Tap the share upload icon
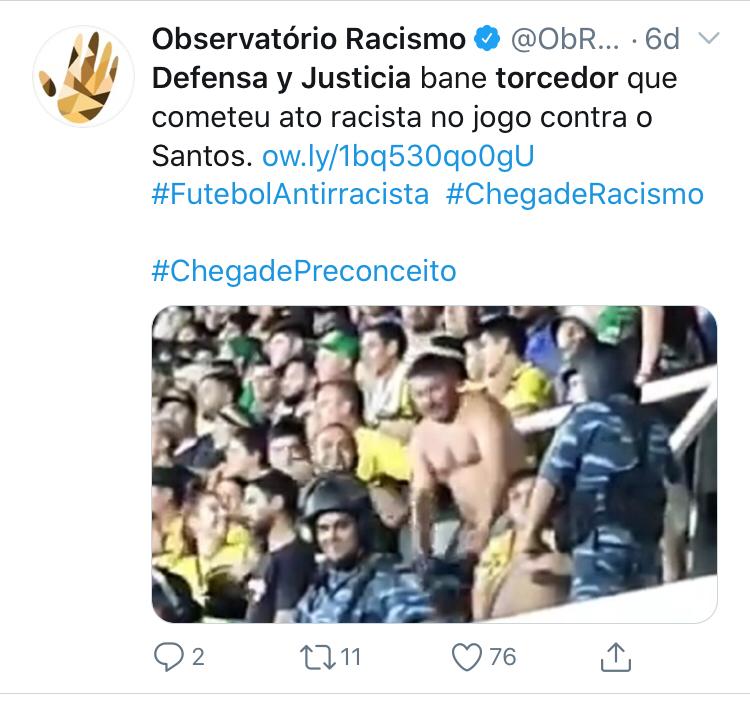The image size is (750, 701). click(616, 657)
